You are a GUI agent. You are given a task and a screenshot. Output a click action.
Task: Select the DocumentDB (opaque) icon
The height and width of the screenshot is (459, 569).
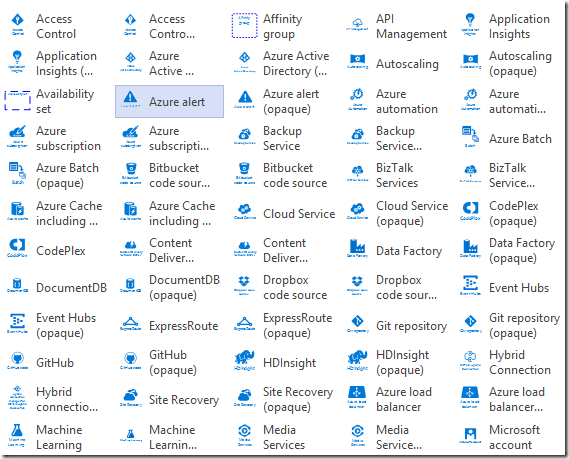(x=131, y=286)
